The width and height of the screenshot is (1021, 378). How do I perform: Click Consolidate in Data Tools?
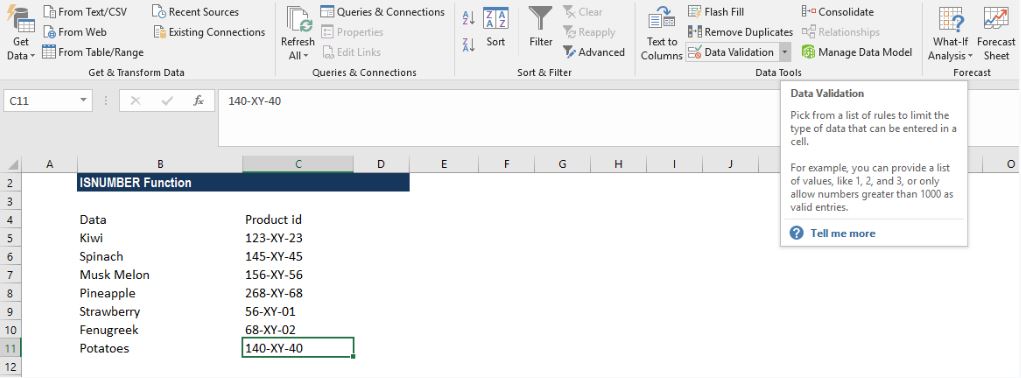pos(837,12)
